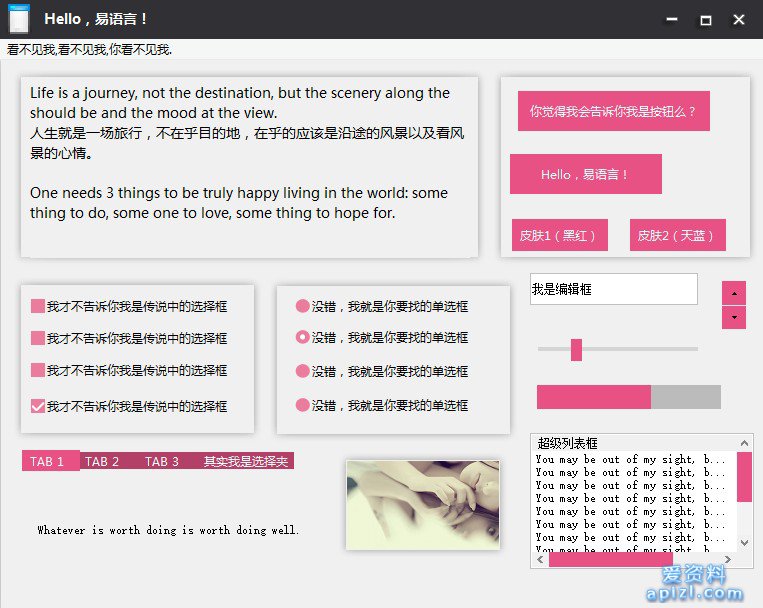
Task: Uncheck the fourth checked 我才不告诉你 checkbox
Action: (37, 406)
